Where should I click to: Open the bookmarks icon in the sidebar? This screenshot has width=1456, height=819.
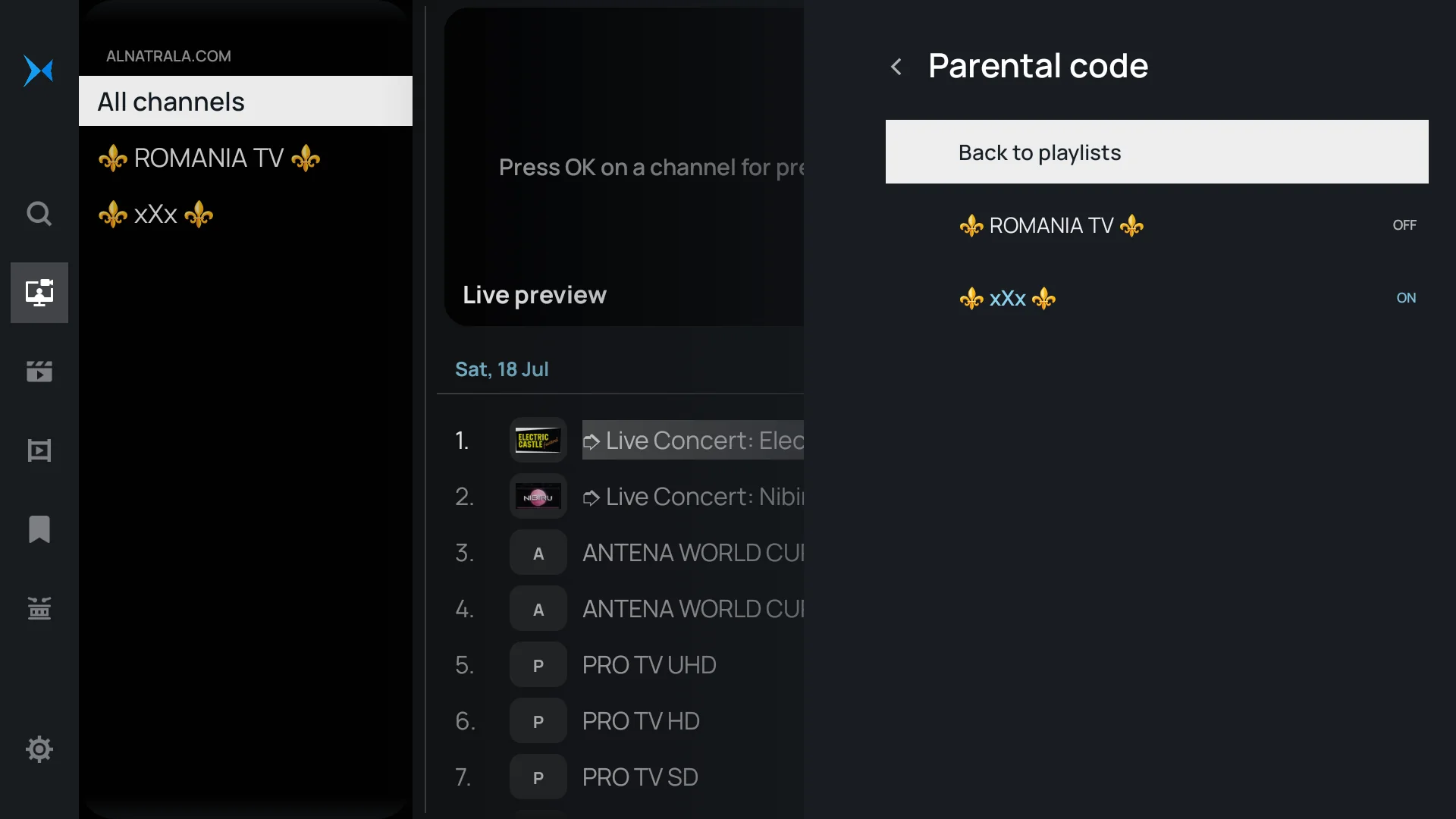click(39, 529)
